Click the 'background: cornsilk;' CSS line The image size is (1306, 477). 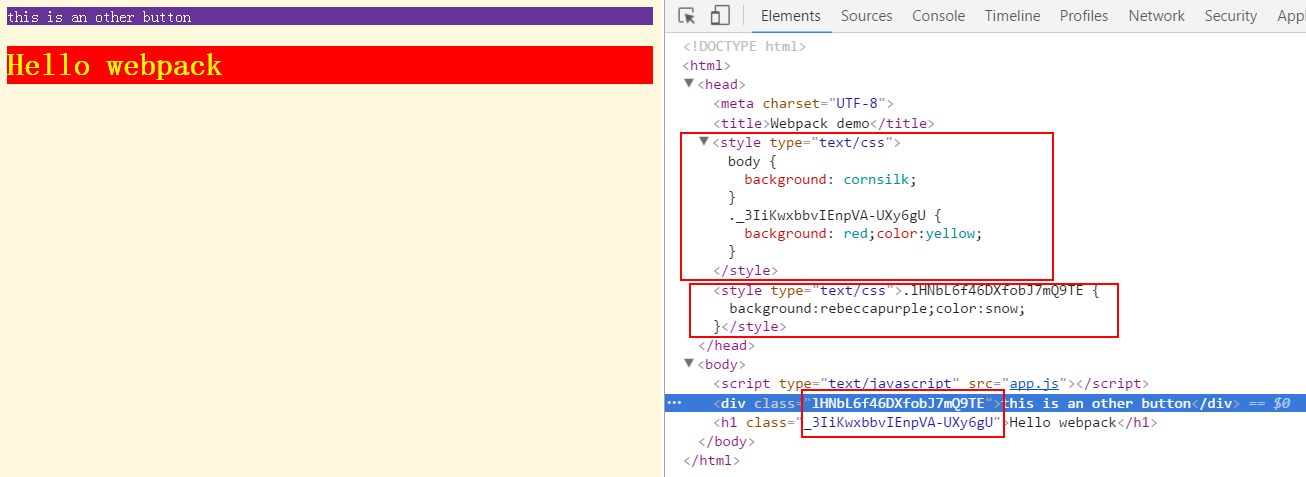[830, 180]
